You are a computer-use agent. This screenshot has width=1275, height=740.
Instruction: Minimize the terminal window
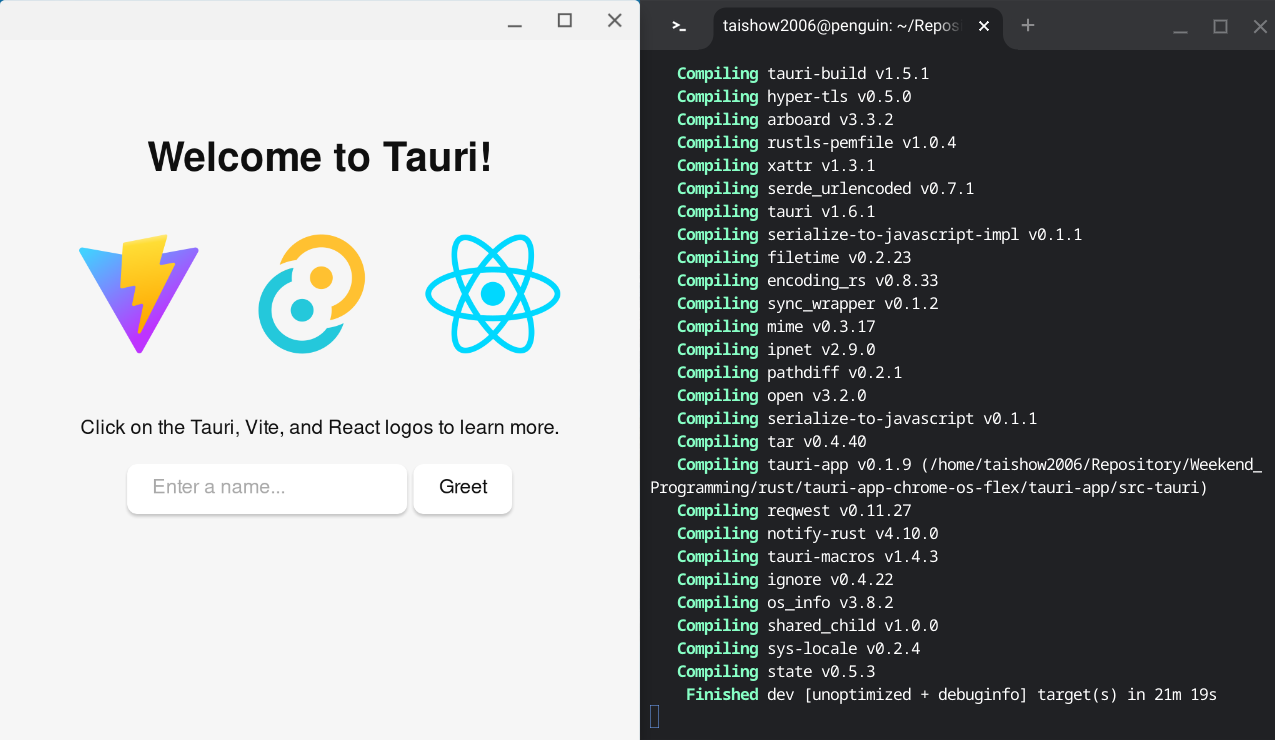[x=1181, y=28]
